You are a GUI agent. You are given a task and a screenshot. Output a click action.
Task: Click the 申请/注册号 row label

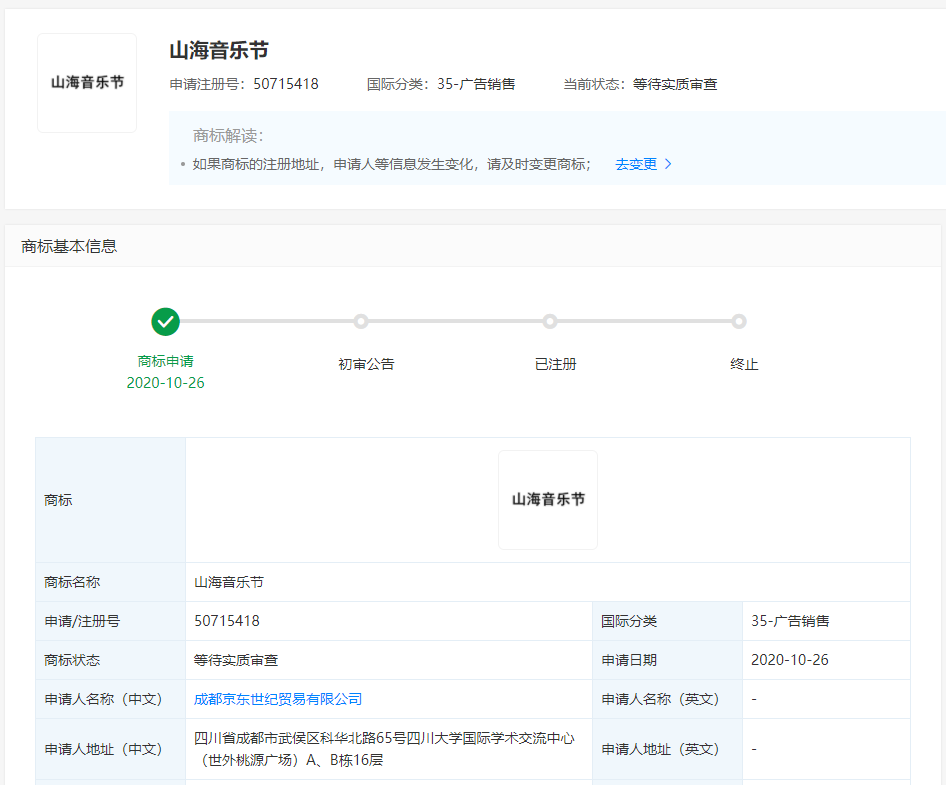click(x=82, y=621)
